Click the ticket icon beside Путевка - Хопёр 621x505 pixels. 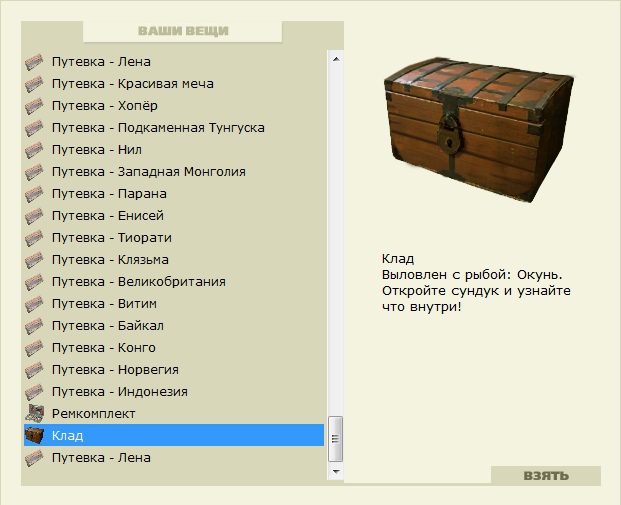click(34, 106)
